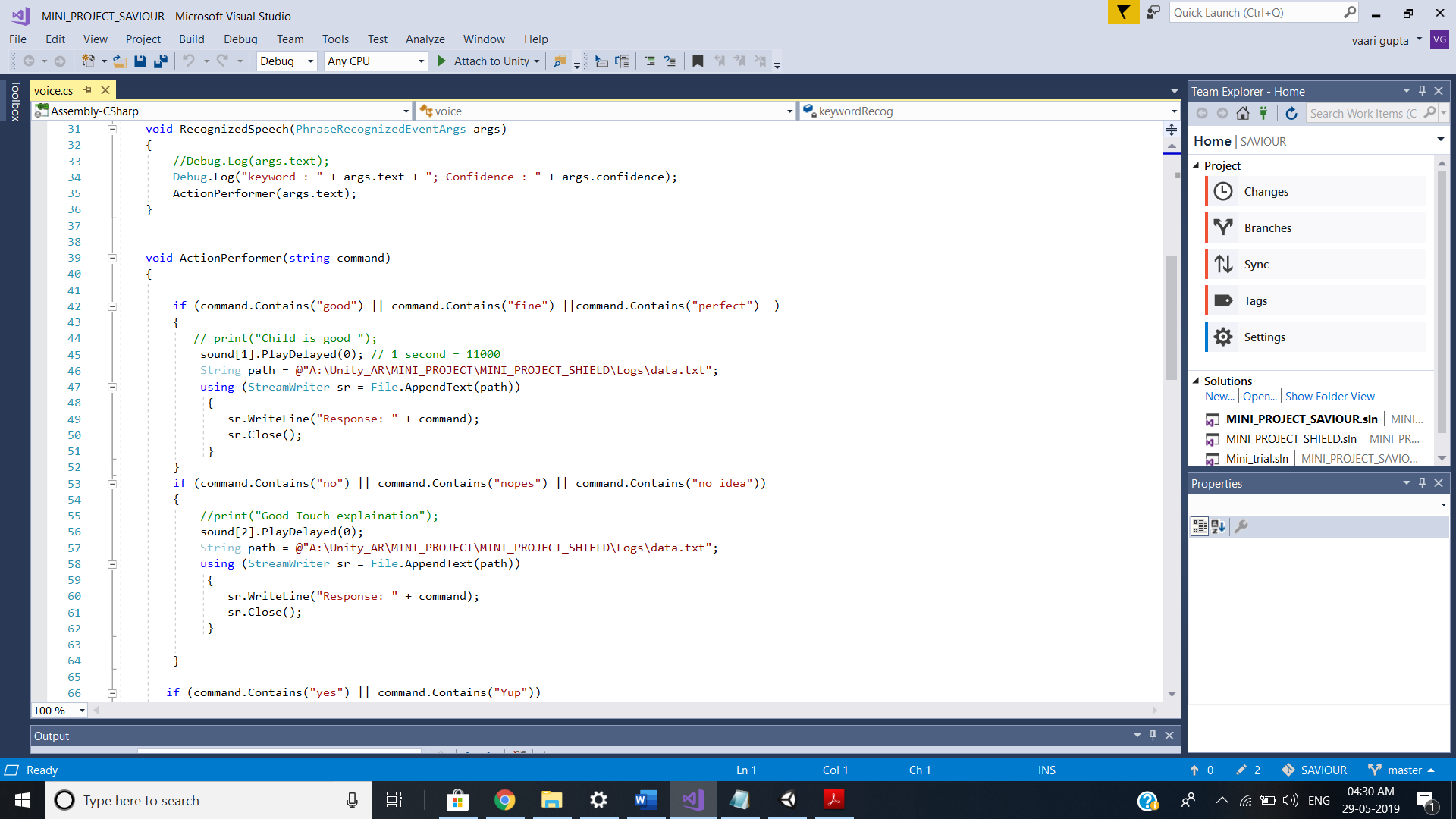Click the Show Folder View link

click(x=1329, y=397)
